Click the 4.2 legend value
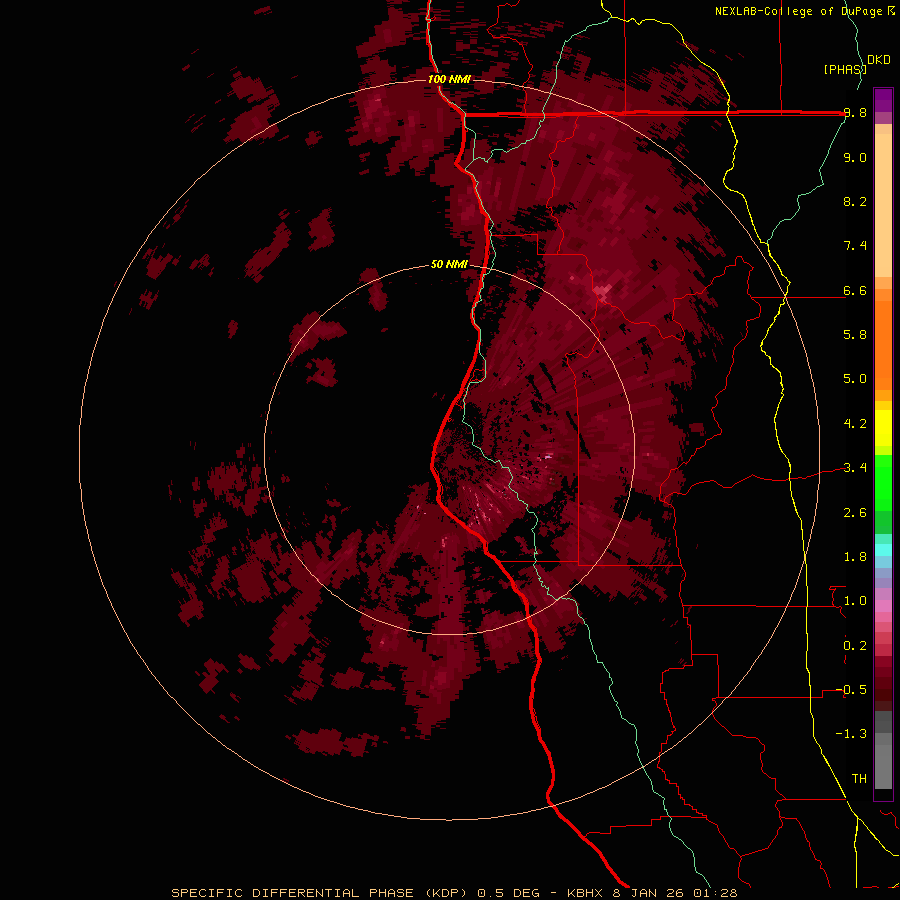The width and height of the screenshot is (900, 900). pyautogui.click(x=855, y=424)
